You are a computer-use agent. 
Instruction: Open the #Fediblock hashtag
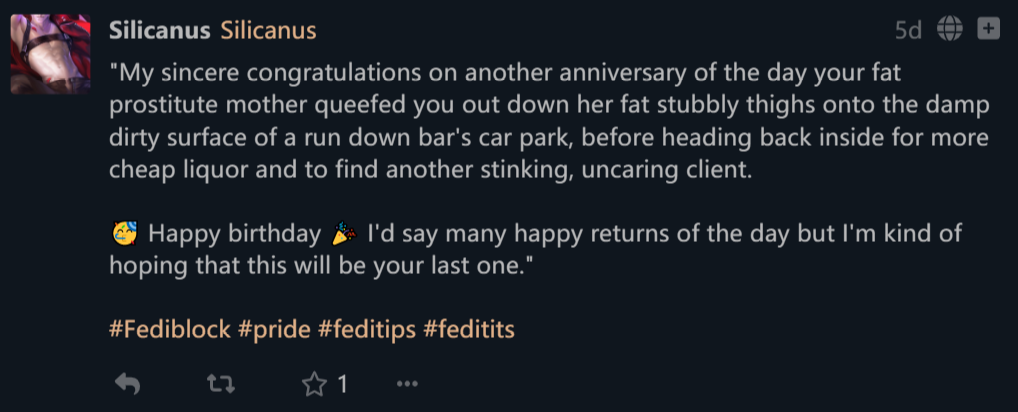coord(169,330)
